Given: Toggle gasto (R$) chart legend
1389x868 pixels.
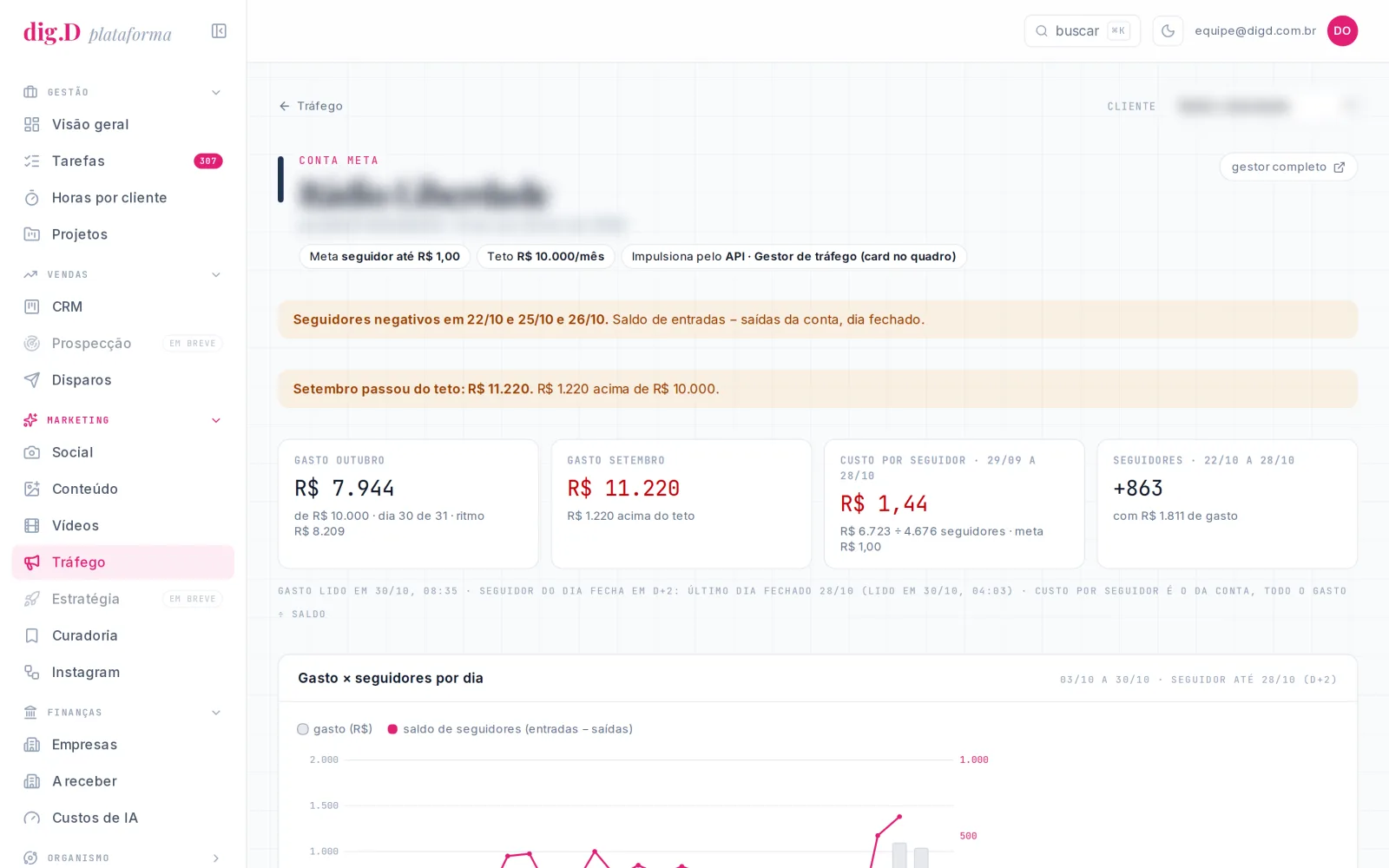Looking at the screenshot, I should click(335, 729).
